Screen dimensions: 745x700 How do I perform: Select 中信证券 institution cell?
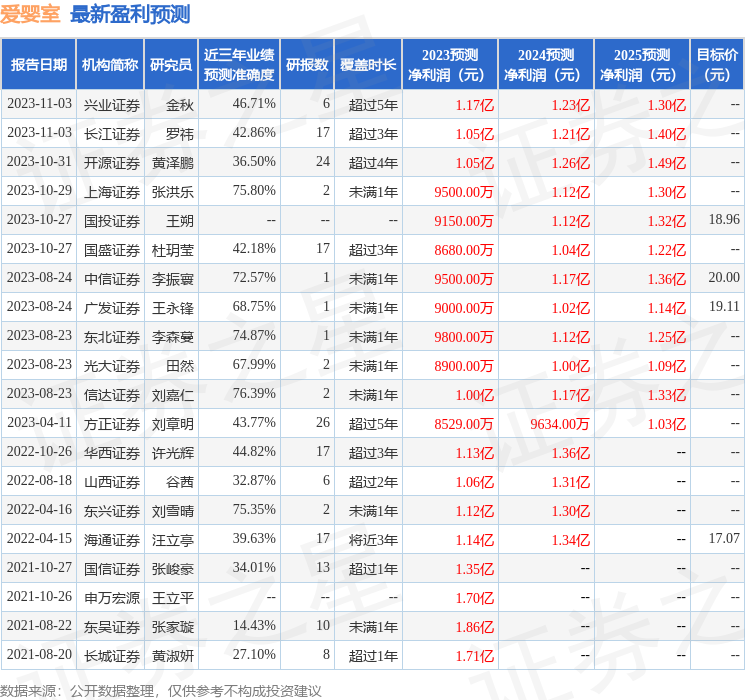[x=112, y=279]
